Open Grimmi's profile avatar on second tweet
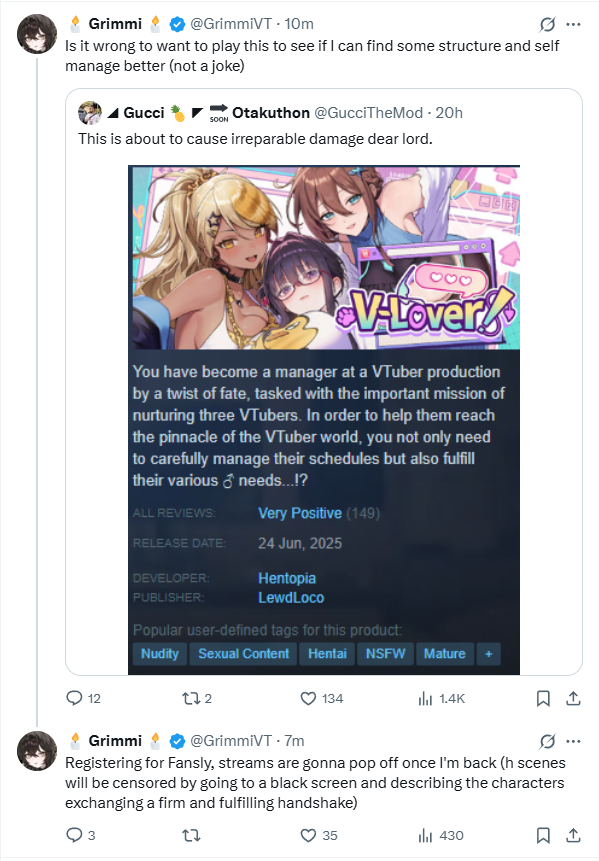Screen dimensions: 599x861 tap(37, 751)
